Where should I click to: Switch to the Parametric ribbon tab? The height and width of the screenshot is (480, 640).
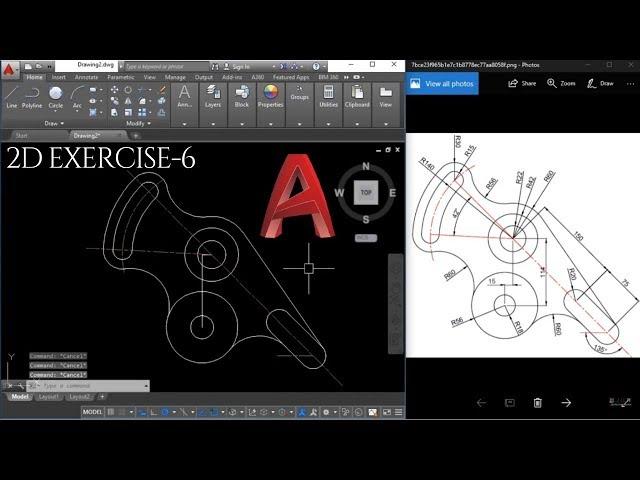(121, 77)
